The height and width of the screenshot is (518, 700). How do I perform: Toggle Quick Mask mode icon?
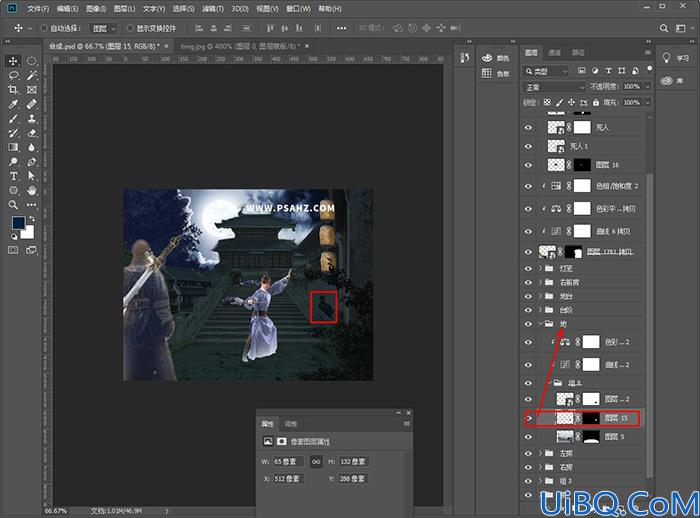click(x=13, y=250)
